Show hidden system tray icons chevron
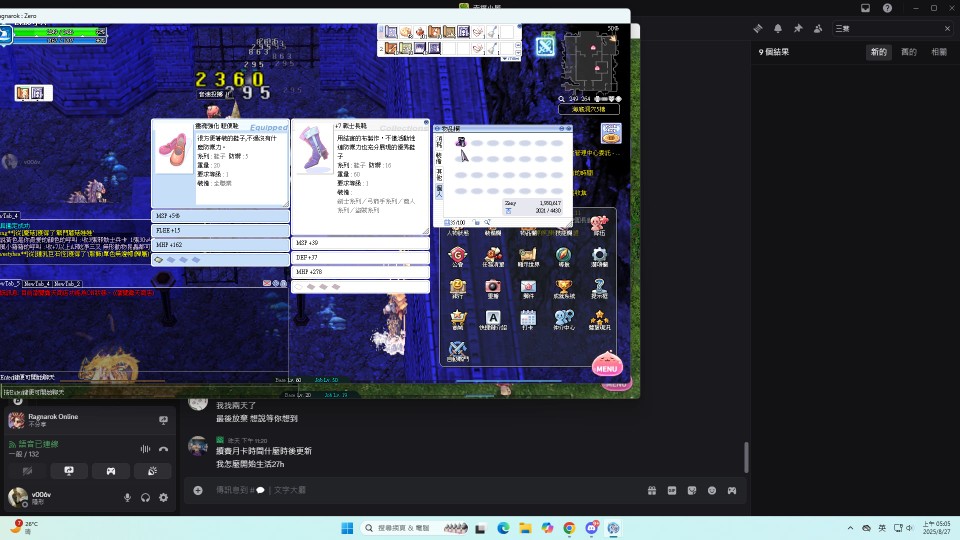Screen dimensions: 960x540 850,528
